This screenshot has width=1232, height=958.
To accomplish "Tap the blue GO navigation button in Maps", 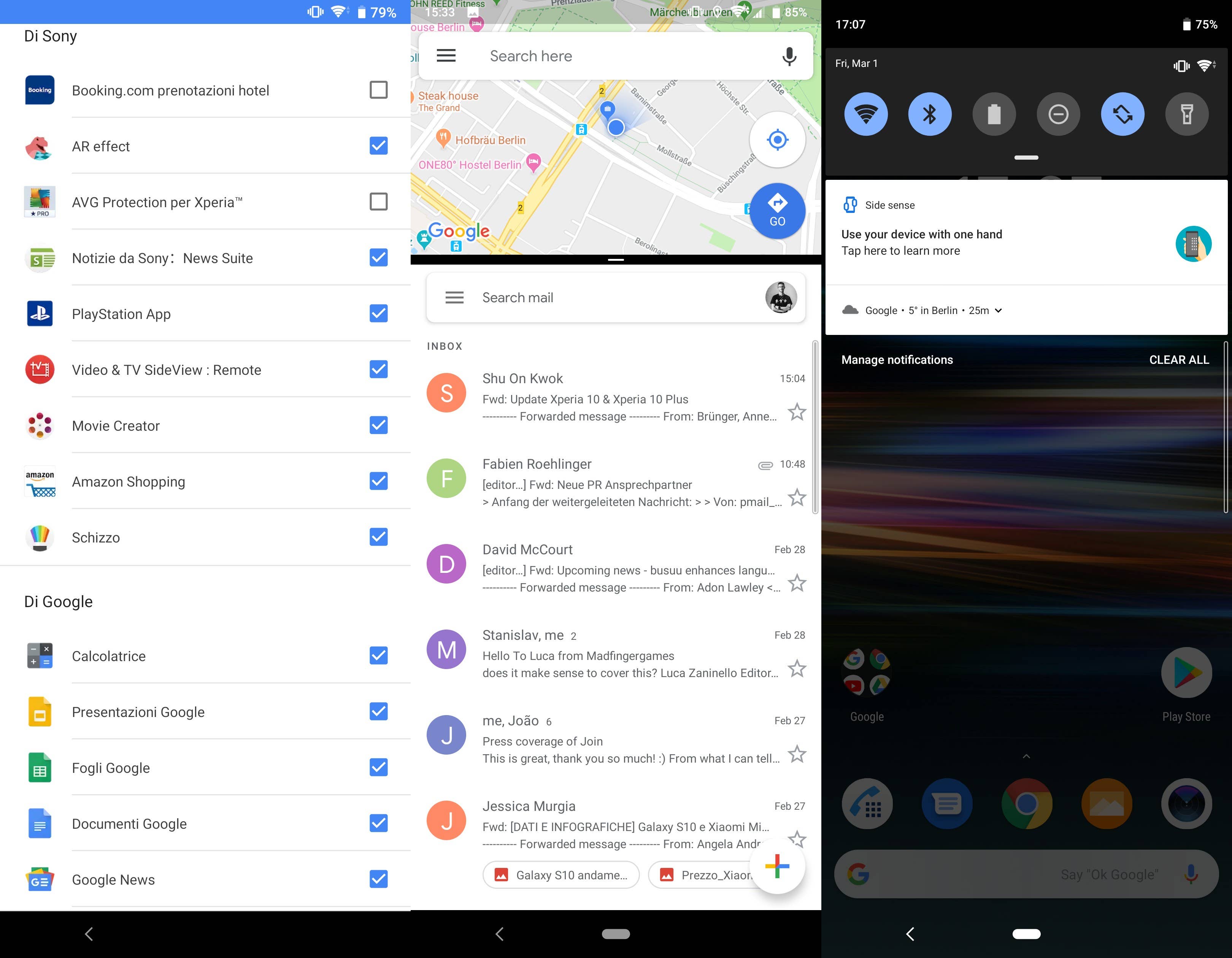I will (x=777, y=211).
